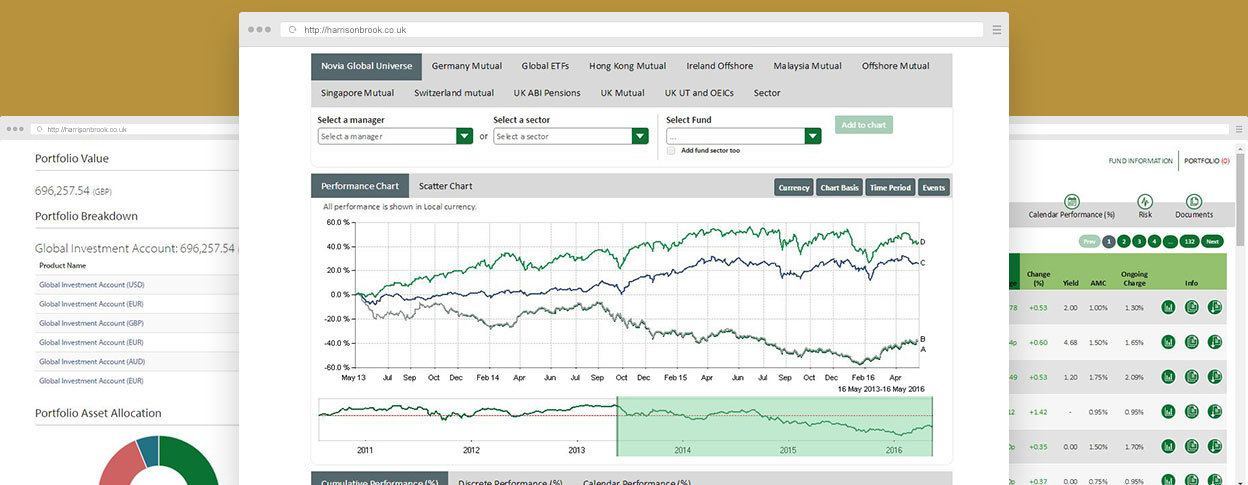Open document icon in the 1.70% ongoing charge row
1248x485 pixels.
pyautogui.click(x=1192, y=447)
